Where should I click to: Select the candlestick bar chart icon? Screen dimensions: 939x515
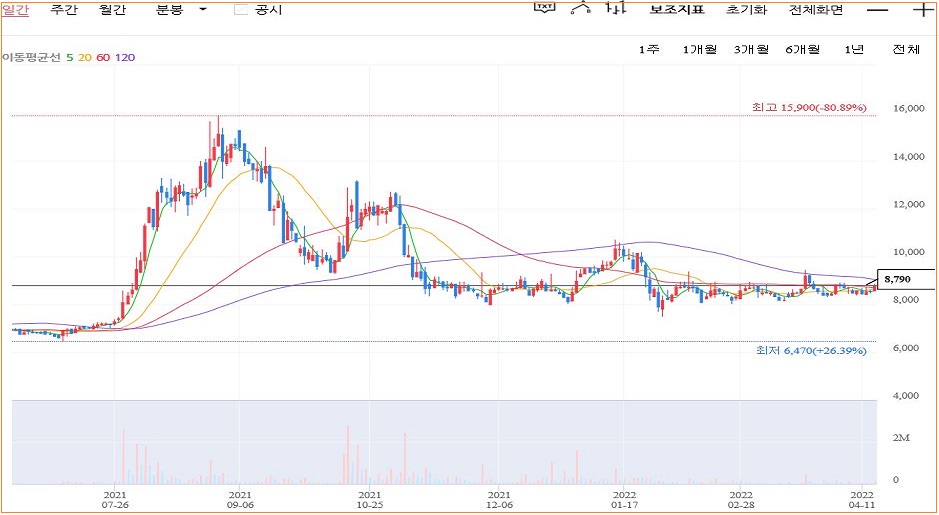pyautogui.click(x=616, y=9)
